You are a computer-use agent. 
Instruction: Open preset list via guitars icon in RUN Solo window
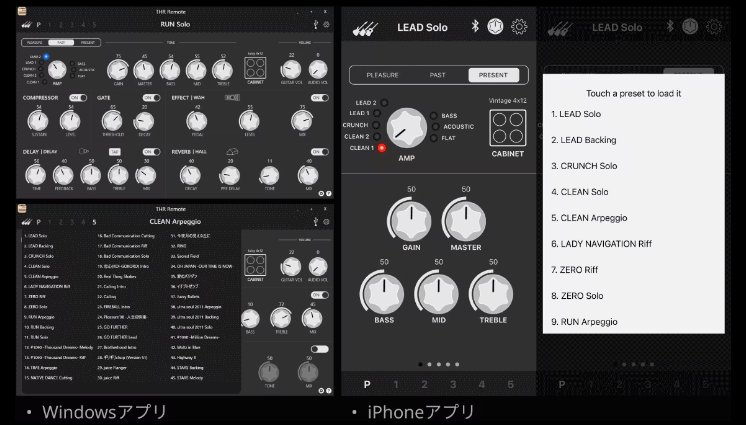point(26,25)
